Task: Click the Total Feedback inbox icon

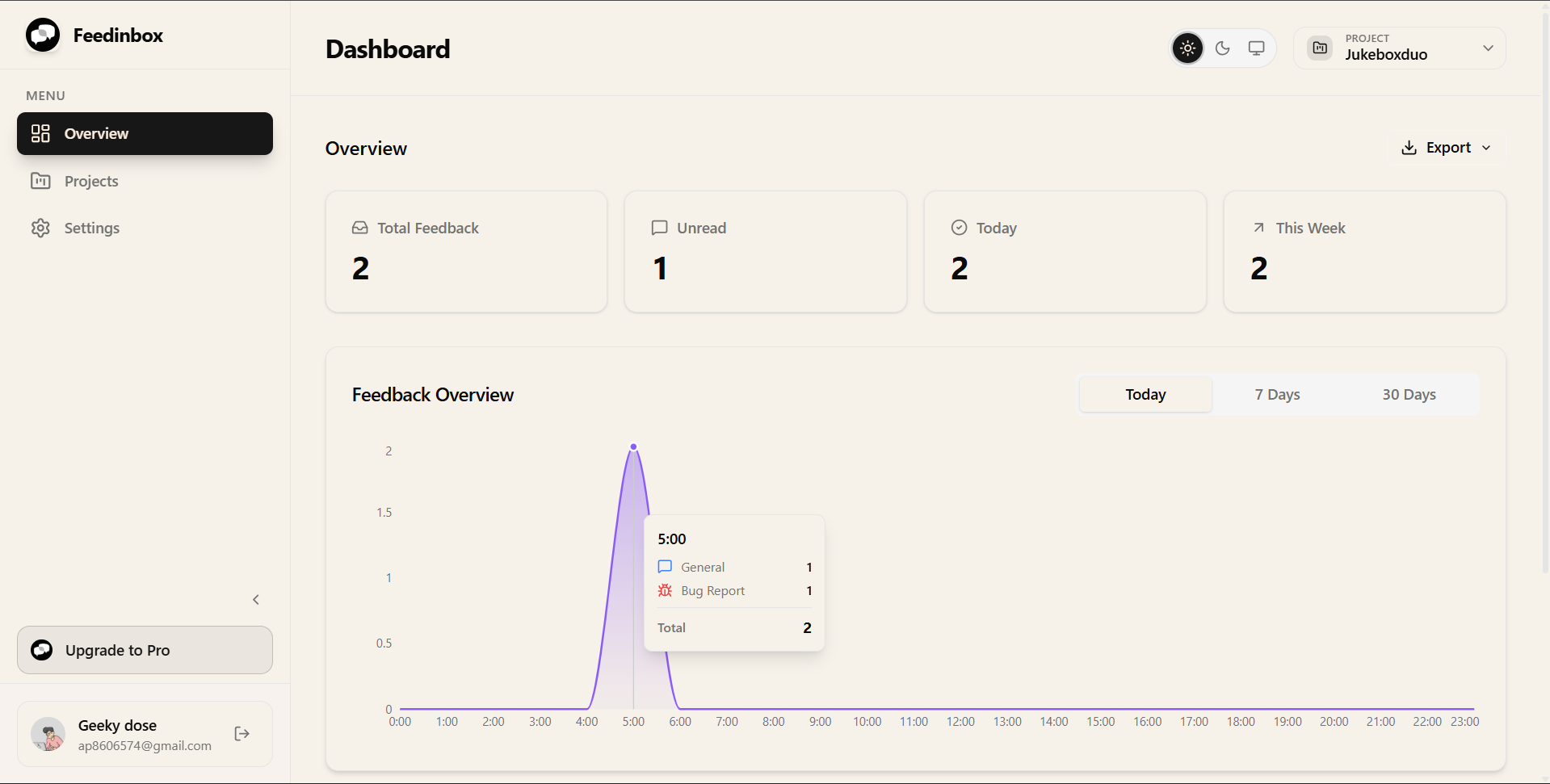Action: click(x=359, y=228)
